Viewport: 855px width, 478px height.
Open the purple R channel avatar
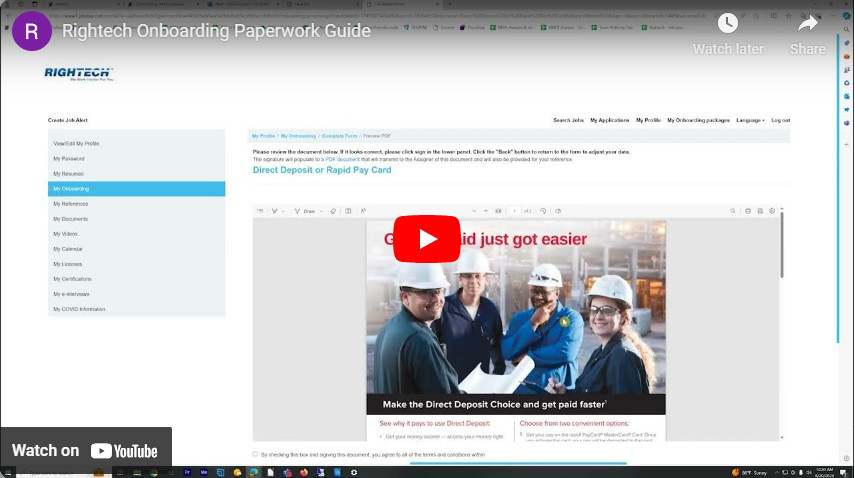[32, 31]
